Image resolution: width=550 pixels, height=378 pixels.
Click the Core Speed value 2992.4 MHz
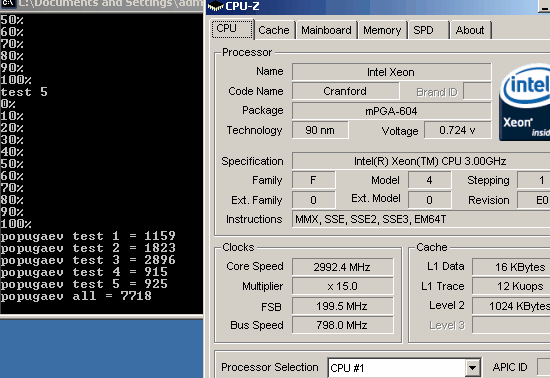pyautogui.click(x=343, y=267)
